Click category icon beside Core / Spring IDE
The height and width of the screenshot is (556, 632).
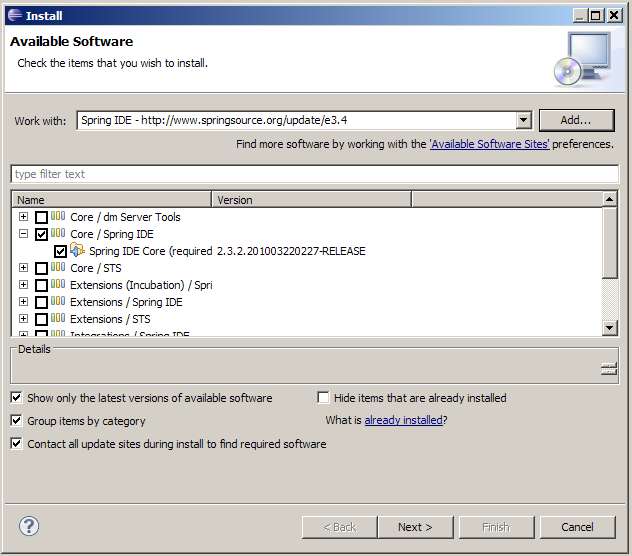(x=58, y=233)
